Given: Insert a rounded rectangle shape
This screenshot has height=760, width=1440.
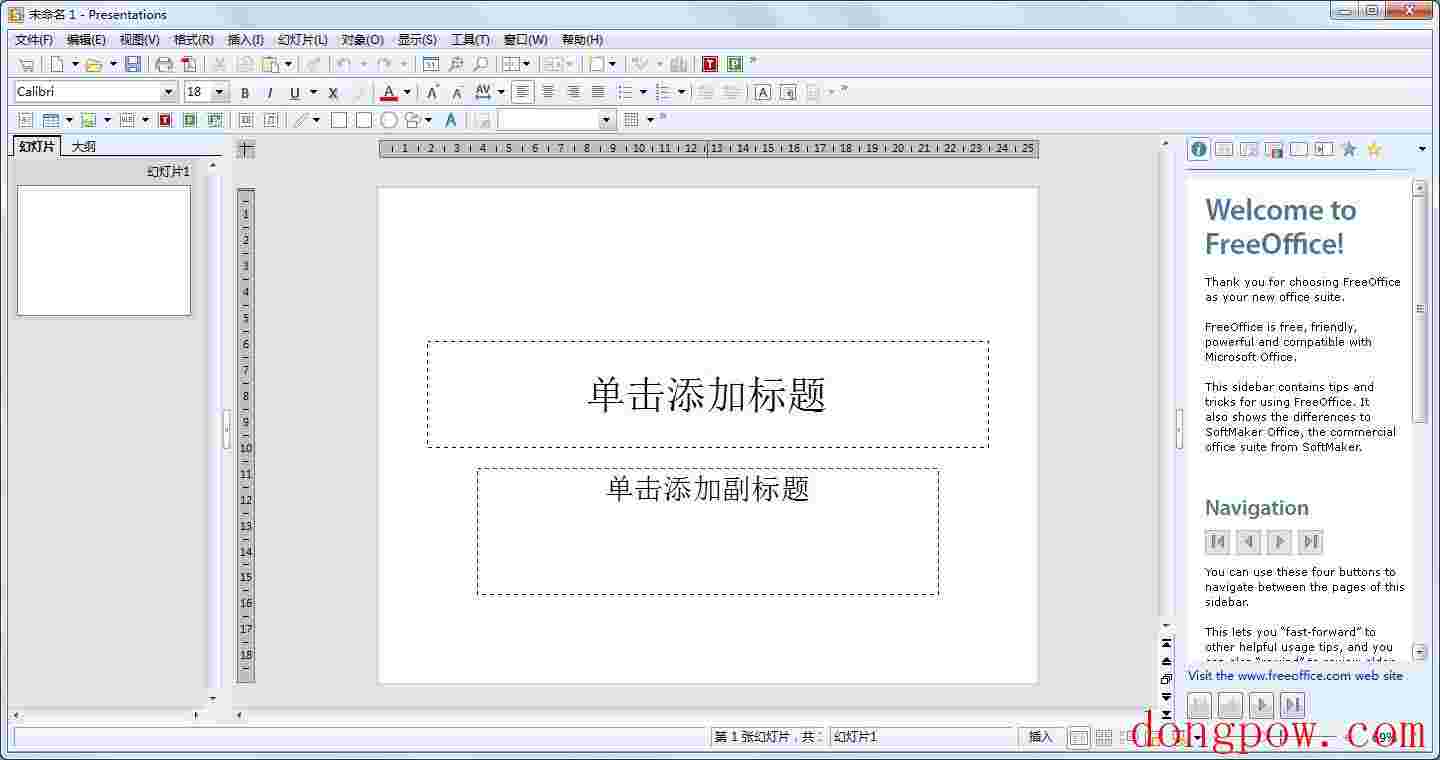Looking at the screenshot, I should coord(364,120).
